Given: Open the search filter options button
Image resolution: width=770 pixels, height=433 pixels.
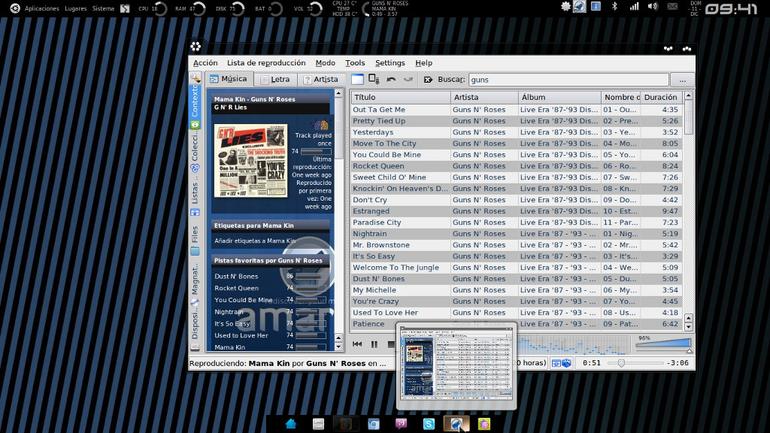Looking at the screenshot, I should pyautogui.click(x=683, y=80).
